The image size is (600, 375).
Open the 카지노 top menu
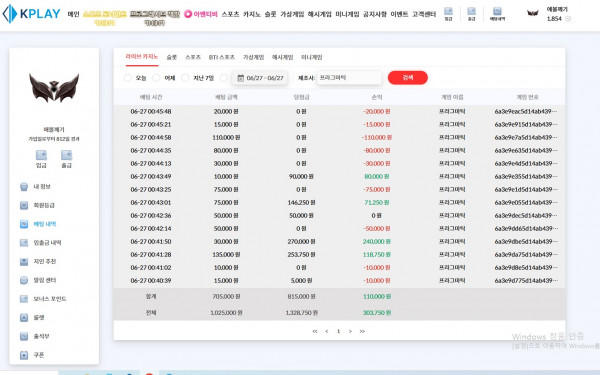pyautogui.click(x=252, y=14)
